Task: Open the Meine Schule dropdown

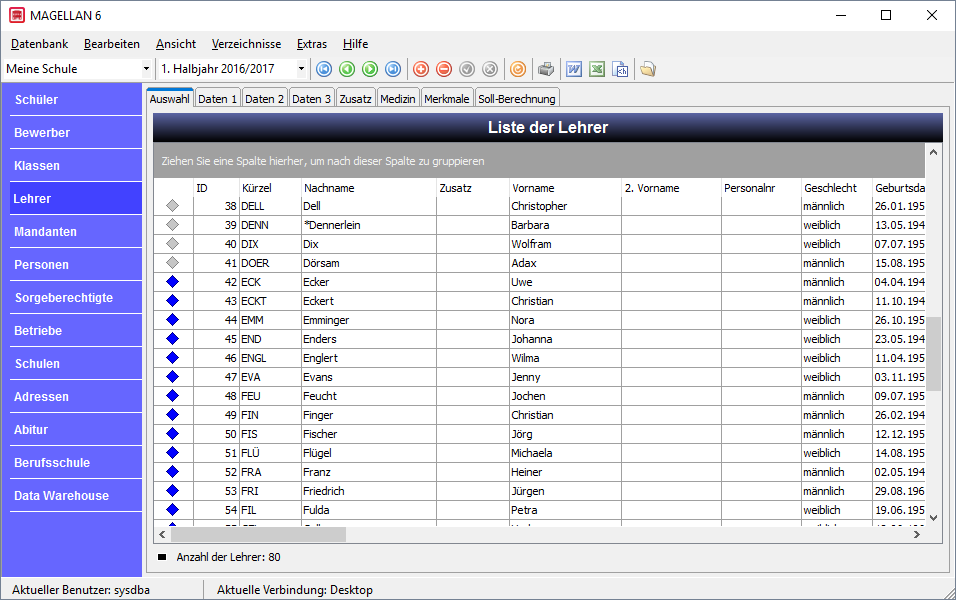Action: click(x=146, y=69)
